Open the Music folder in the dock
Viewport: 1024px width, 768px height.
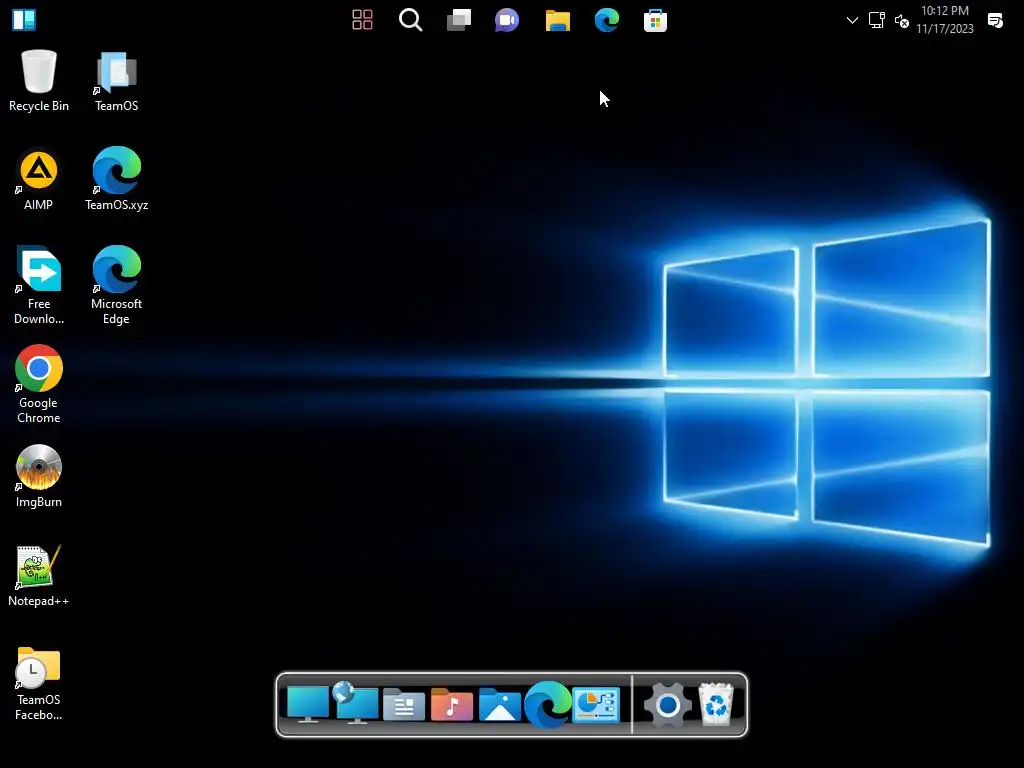pyautogui.click(x=452, y=705)
